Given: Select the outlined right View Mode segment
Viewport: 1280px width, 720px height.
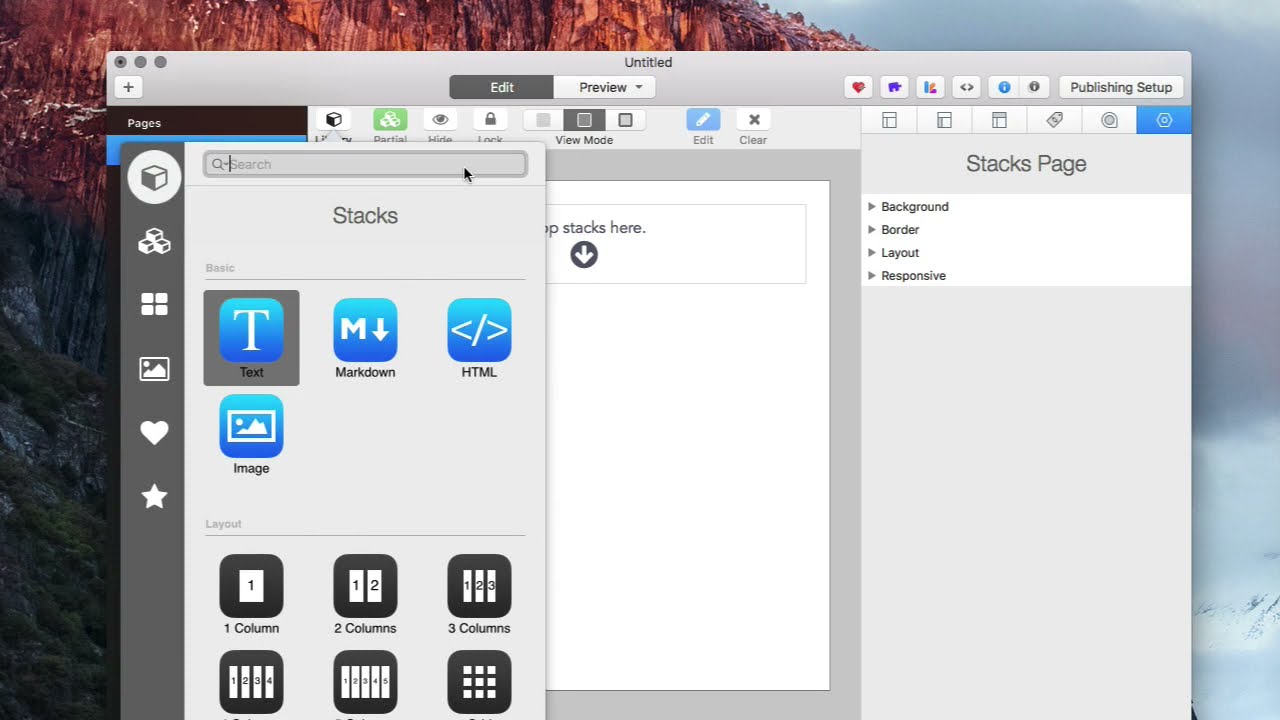Looking at the screenshot, I should pyautogui.click(x=625, y=120).
